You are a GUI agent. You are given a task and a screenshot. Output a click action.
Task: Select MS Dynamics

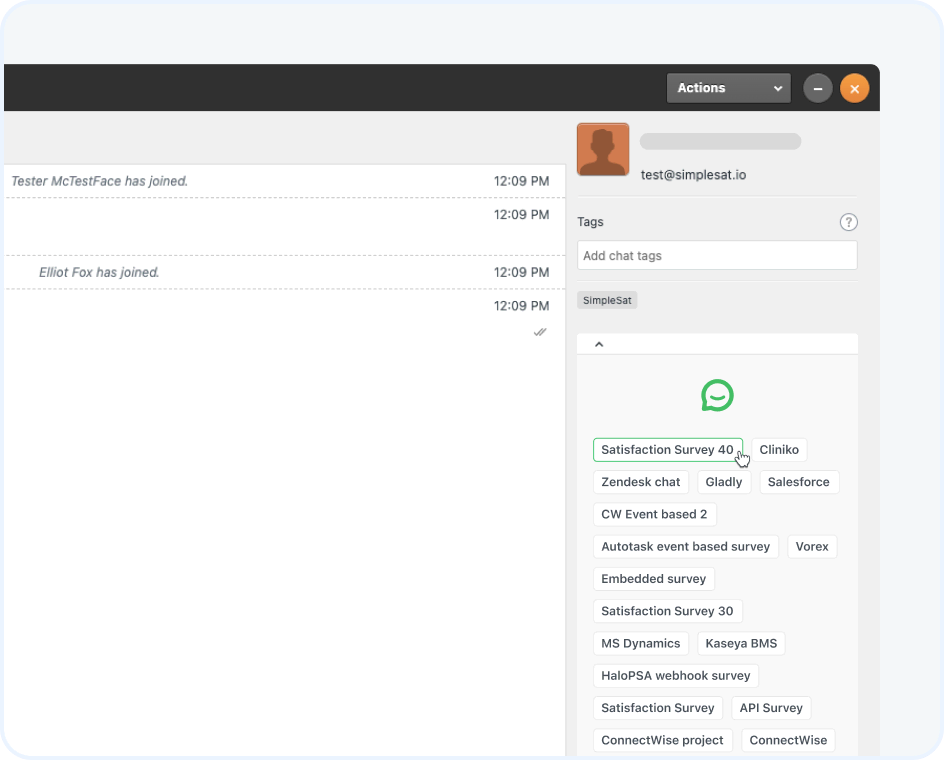tap(640, 643)
